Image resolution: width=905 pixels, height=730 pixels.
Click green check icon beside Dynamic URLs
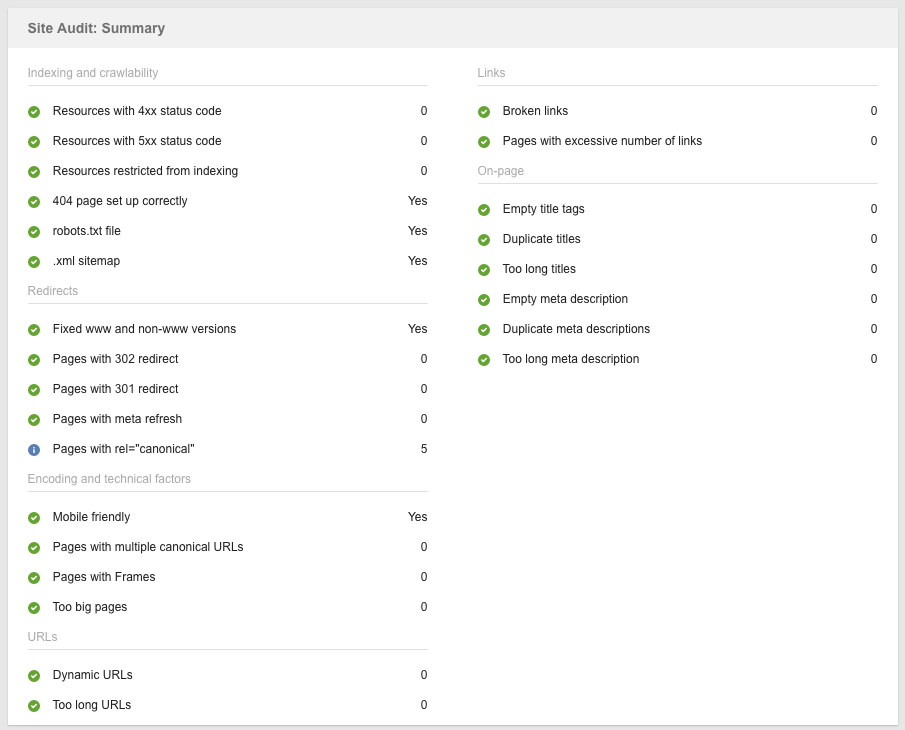(x=34, y=676)
